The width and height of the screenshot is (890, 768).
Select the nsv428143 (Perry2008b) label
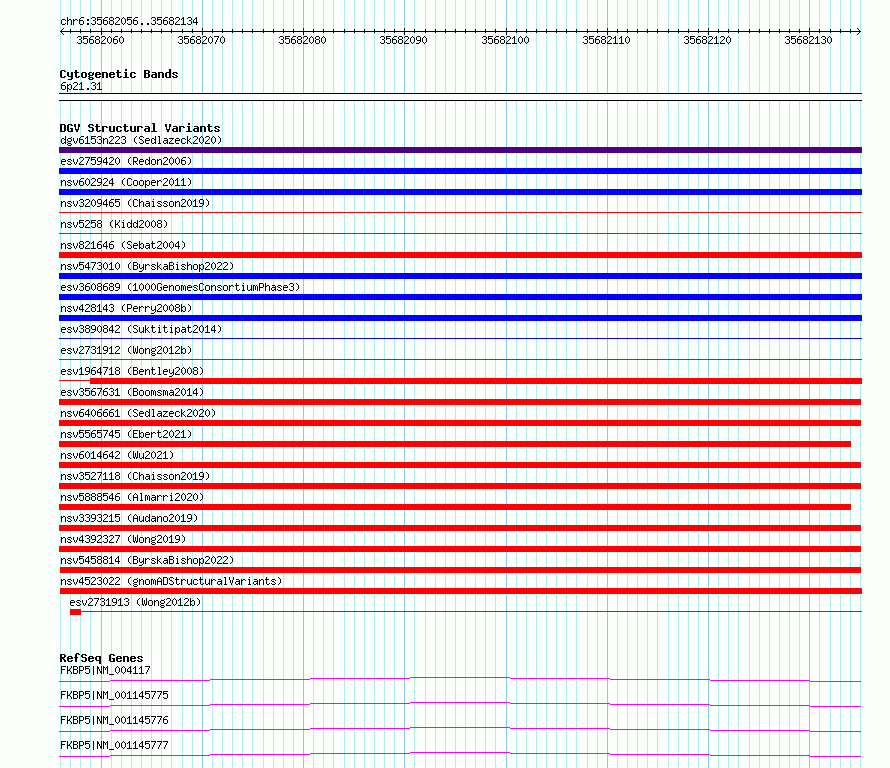coord(126,308)
